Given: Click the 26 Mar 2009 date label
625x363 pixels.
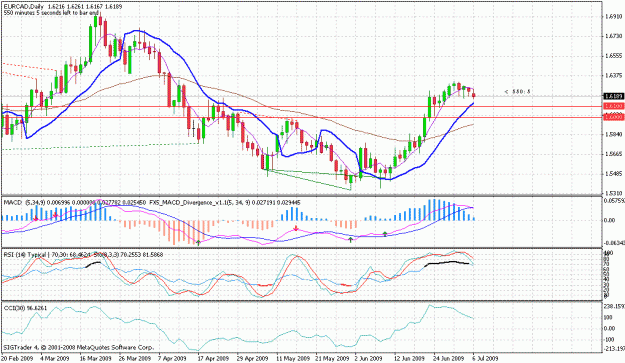Looking at the screenshot, I should 135,358.
